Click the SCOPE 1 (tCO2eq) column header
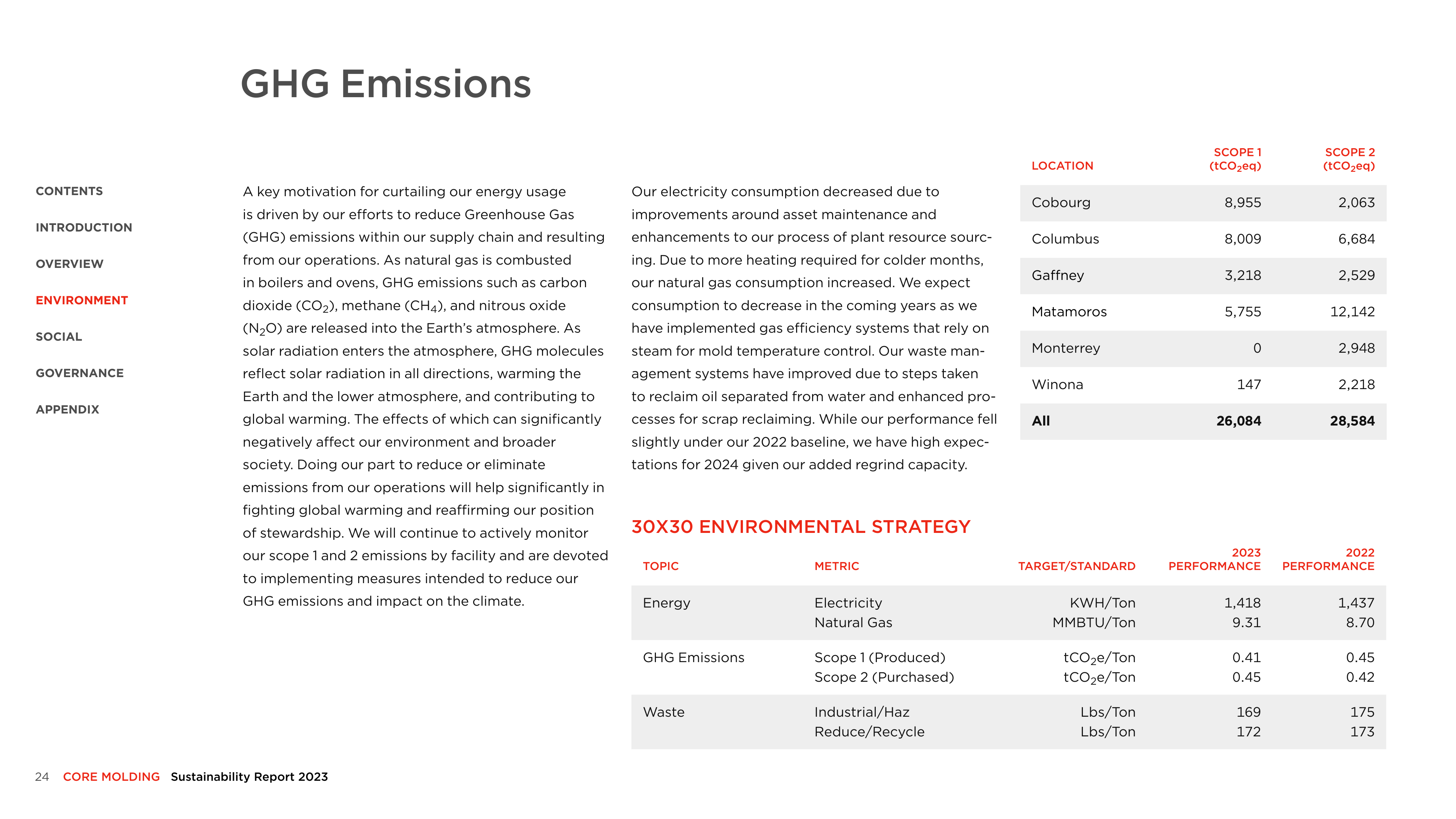This screenshot has width=1456, height=819. (x=1235, y=159)
